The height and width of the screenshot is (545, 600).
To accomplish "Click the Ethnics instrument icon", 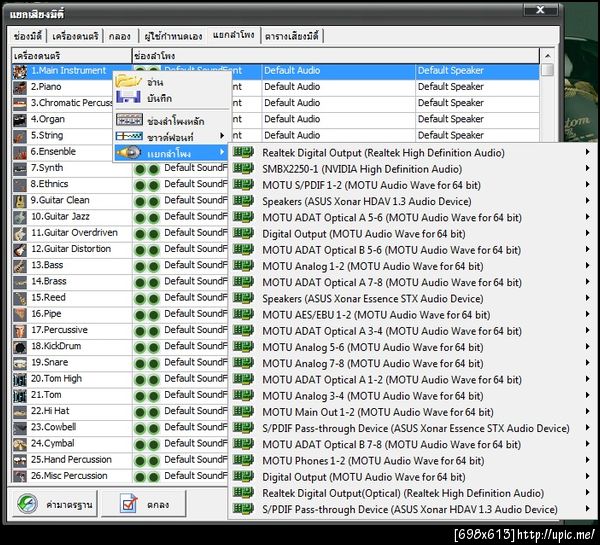I will (20, 185).
